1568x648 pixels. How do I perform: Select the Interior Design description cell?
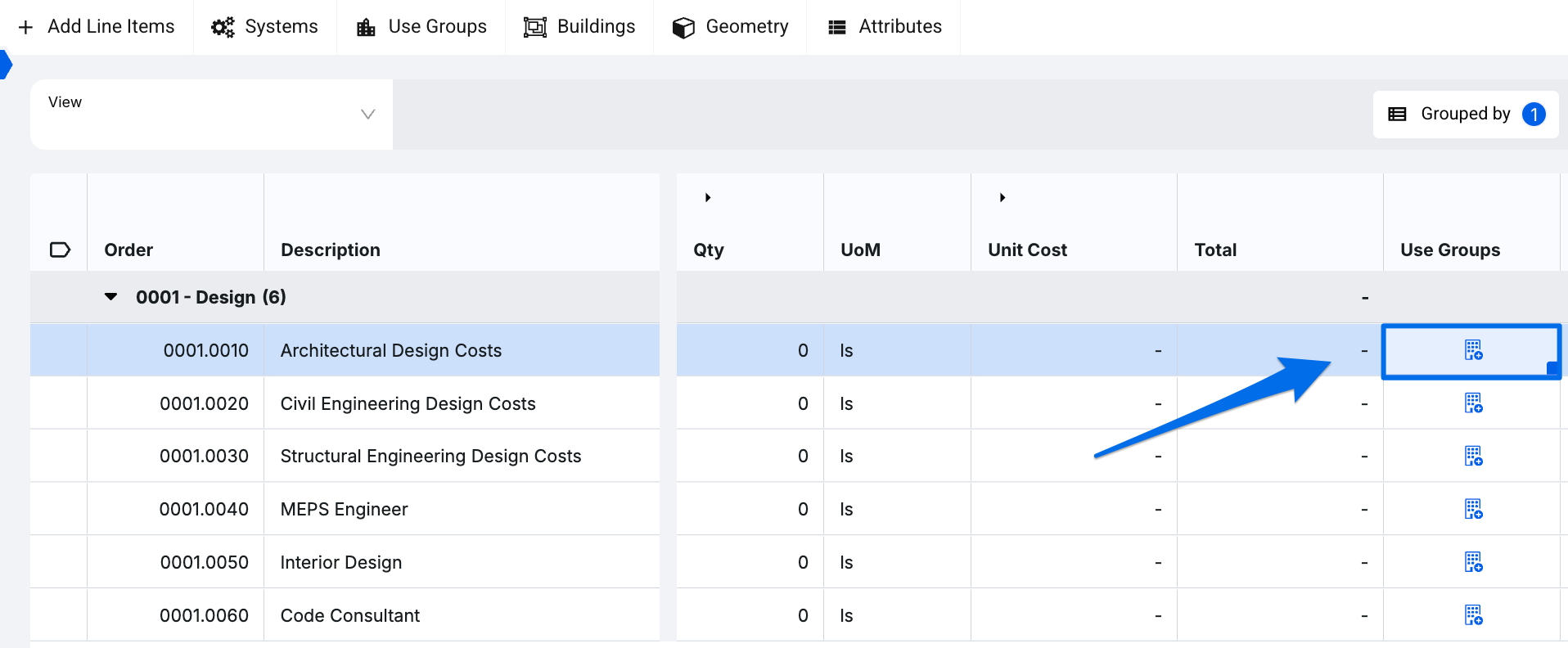[462, 562]
